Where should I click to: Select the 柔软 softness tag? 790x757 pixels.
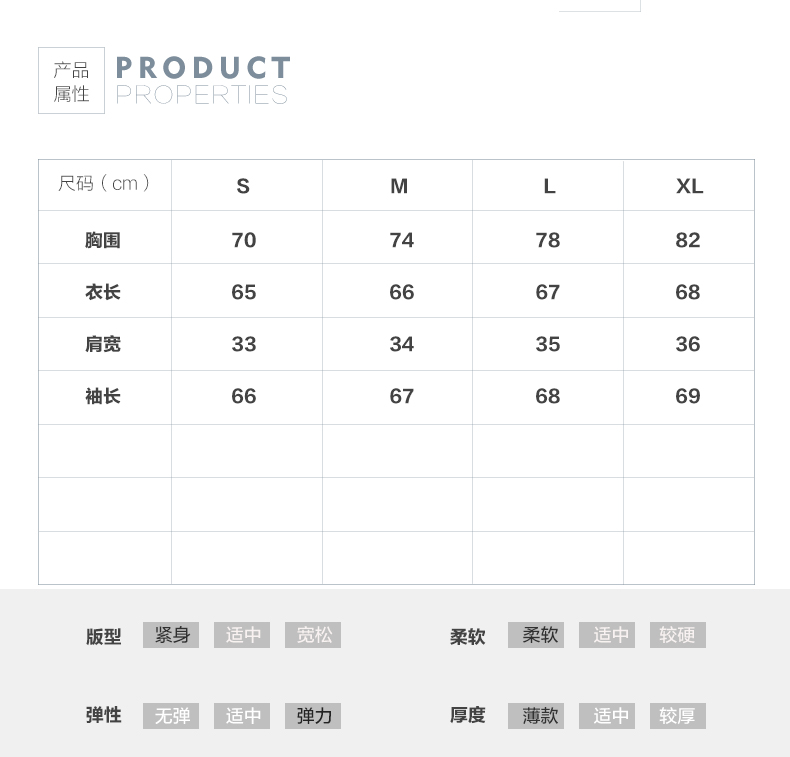click(x=536, y=635)
